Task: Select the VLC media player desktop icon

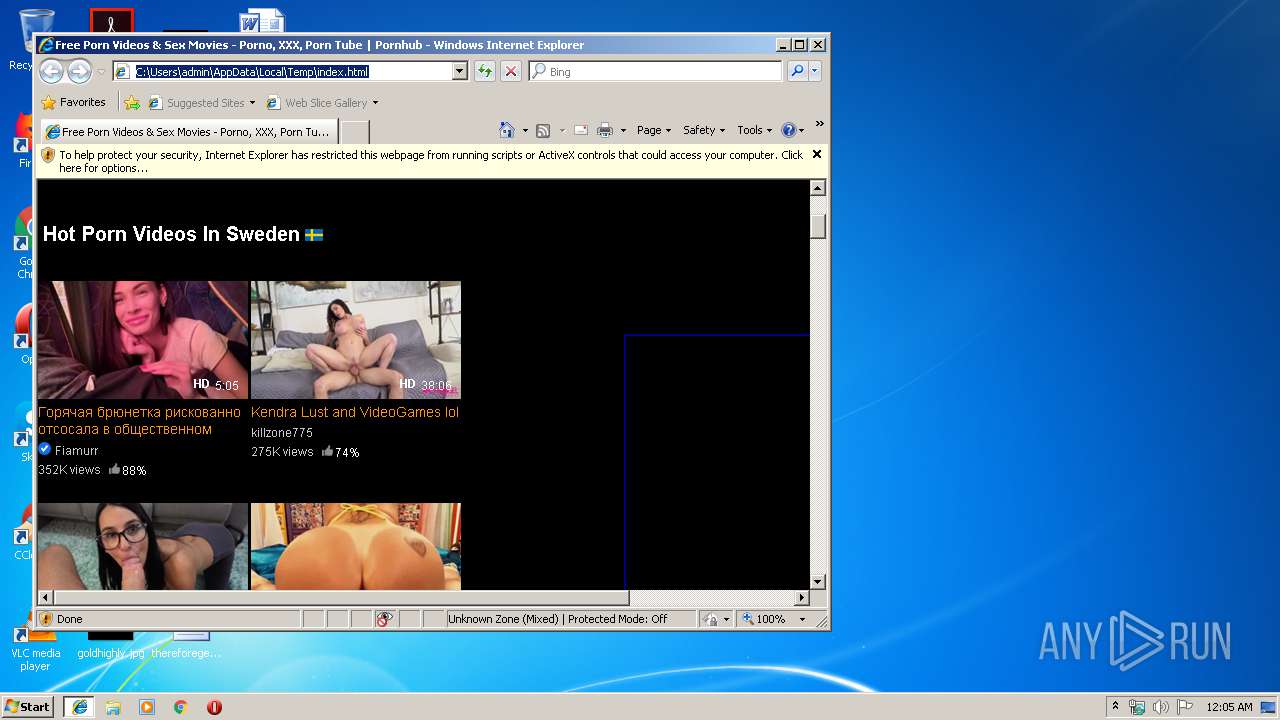Action: coord(35,650)
